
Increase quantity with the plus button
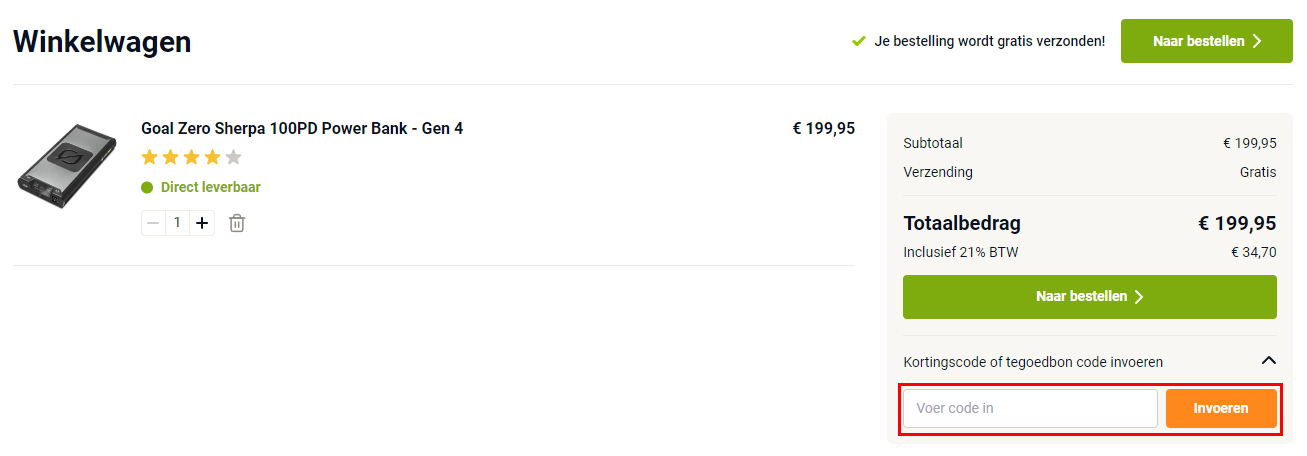pos(202,223)
